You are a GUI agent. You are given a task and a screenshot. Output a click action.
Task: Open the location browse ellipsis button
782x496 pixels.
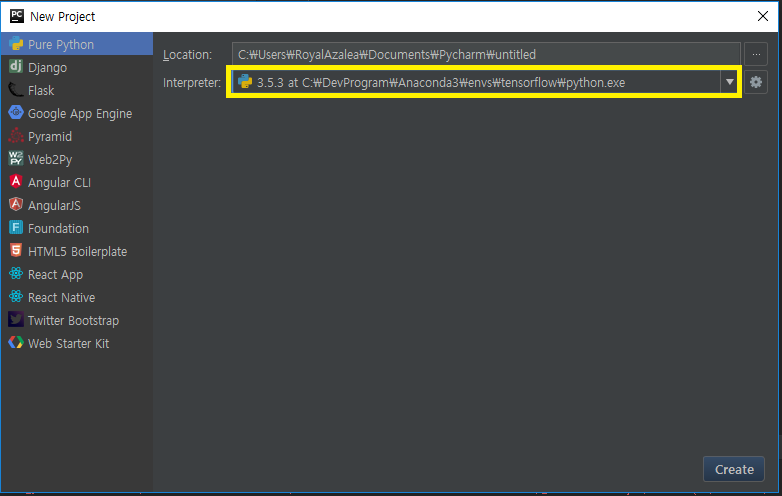pyautogui.click(x=756, y=54)
